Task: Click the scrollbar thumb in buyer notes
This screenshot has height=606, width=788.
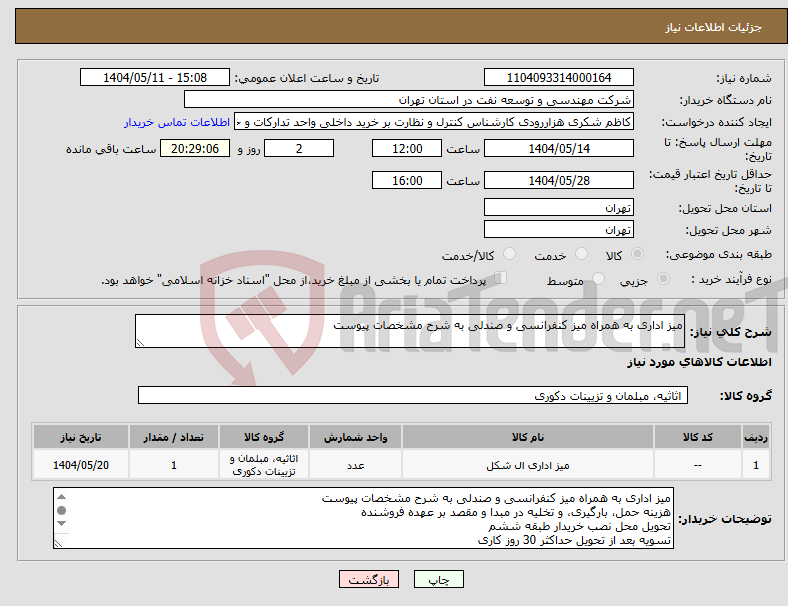Action: (61, 511)
